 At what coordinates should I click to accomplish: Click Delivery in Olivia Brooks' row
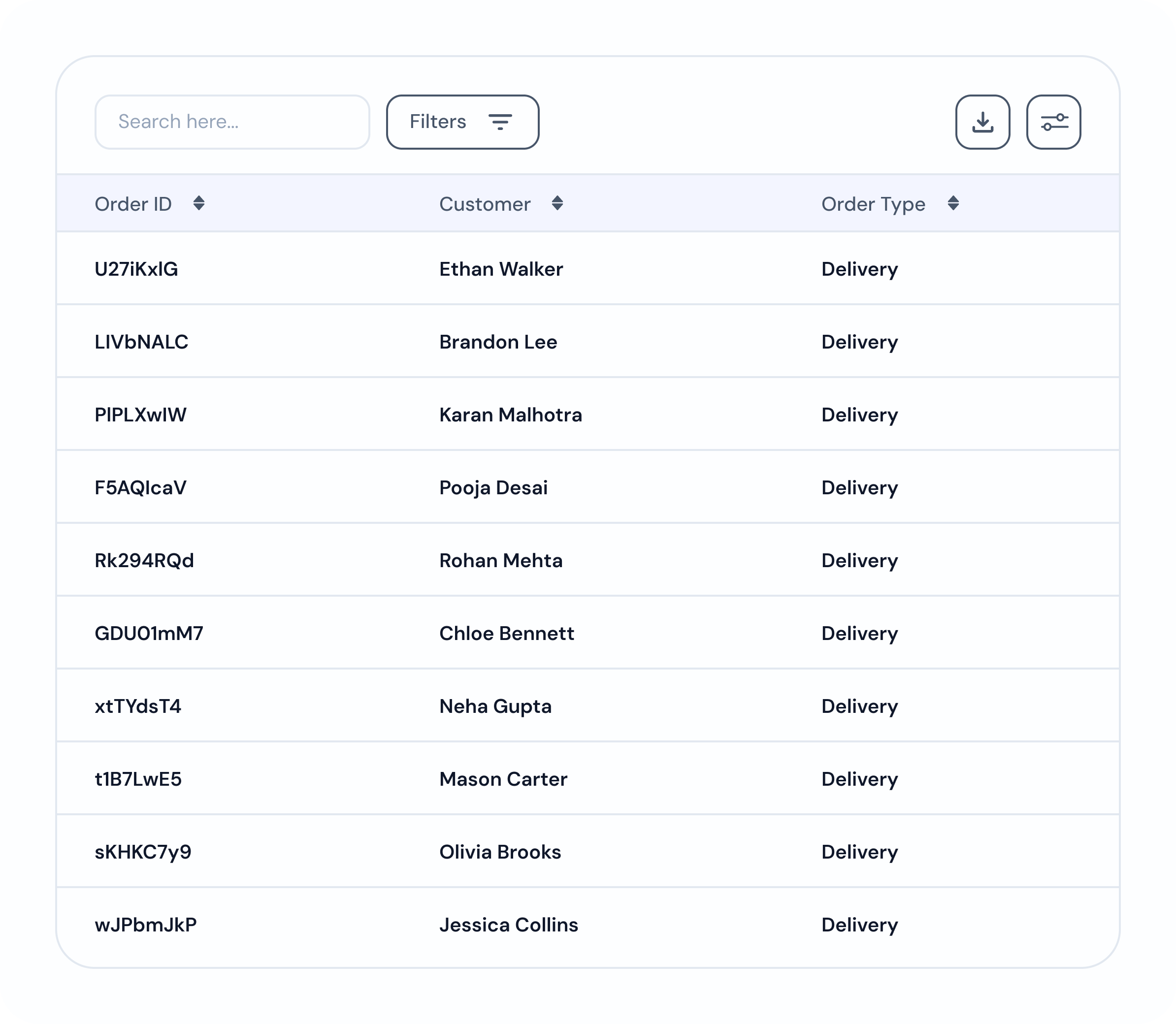[x=859, y=852]
